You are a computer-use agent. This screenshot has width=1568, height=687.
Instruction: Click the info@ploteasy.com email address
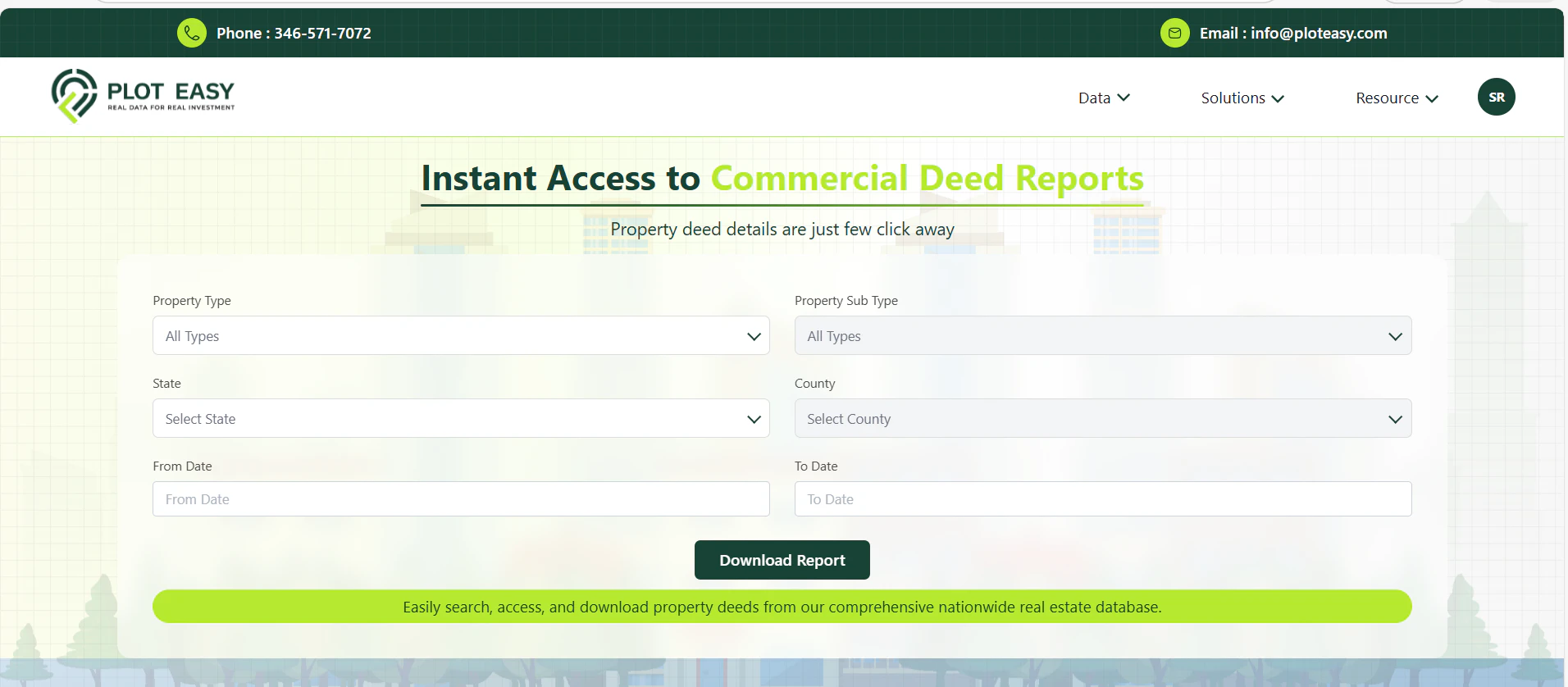[1319, 33]
